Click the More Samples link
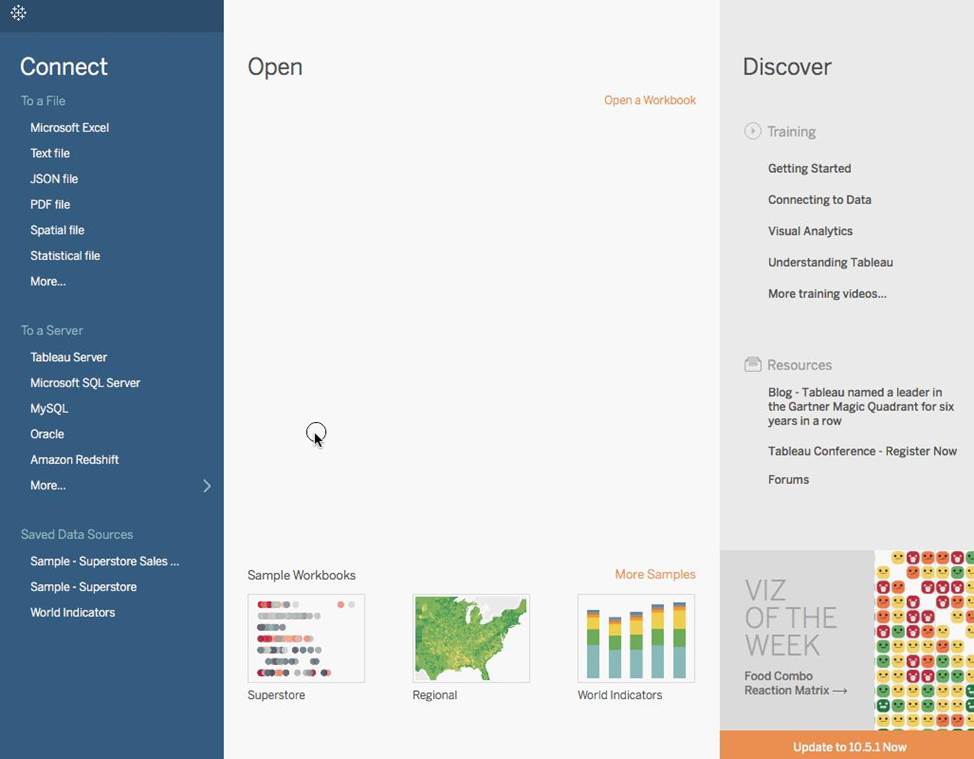The height and width of the screenshot is (759, 974). 655,574
